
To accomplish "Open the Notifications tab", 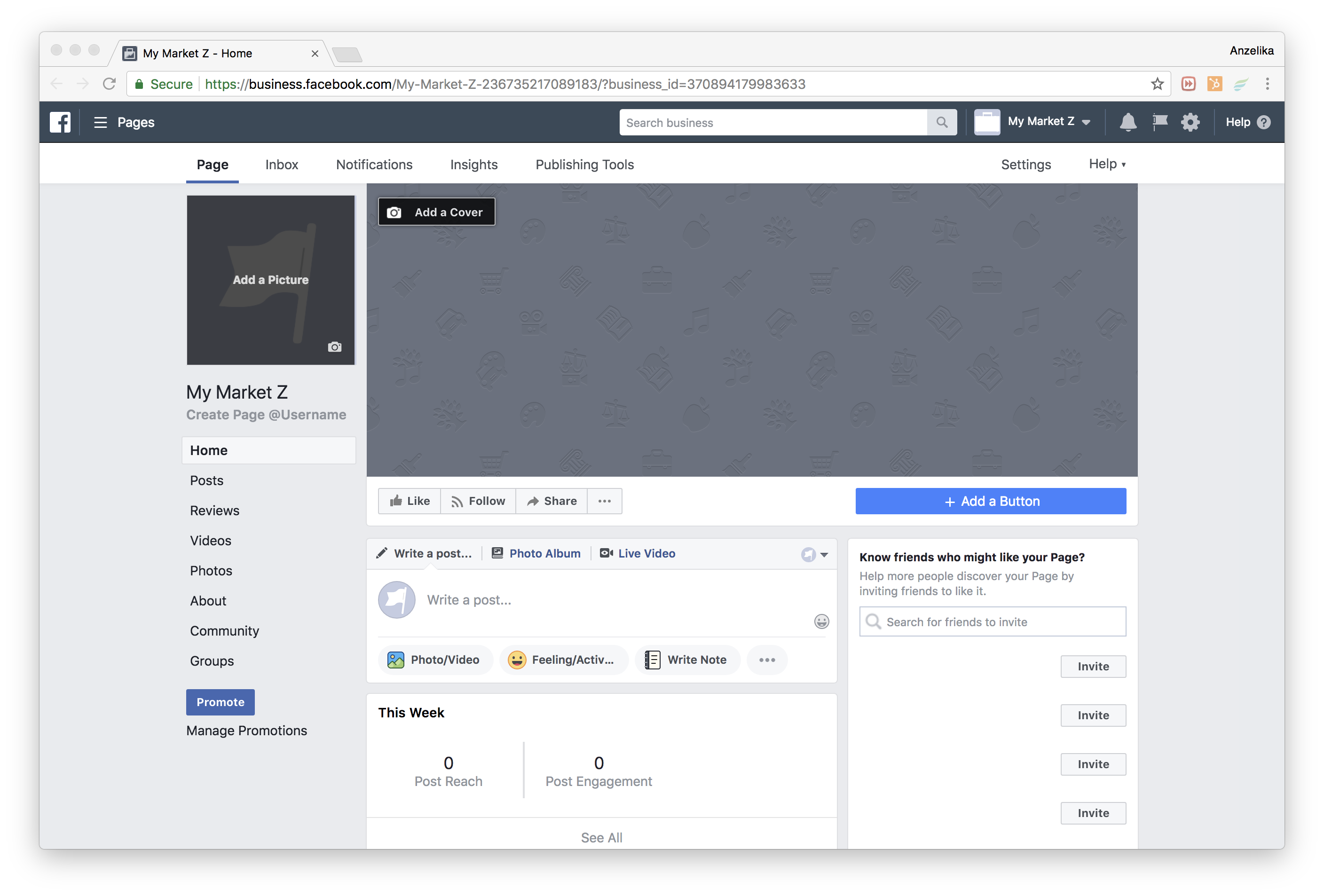I will click(x=374, y=165).
